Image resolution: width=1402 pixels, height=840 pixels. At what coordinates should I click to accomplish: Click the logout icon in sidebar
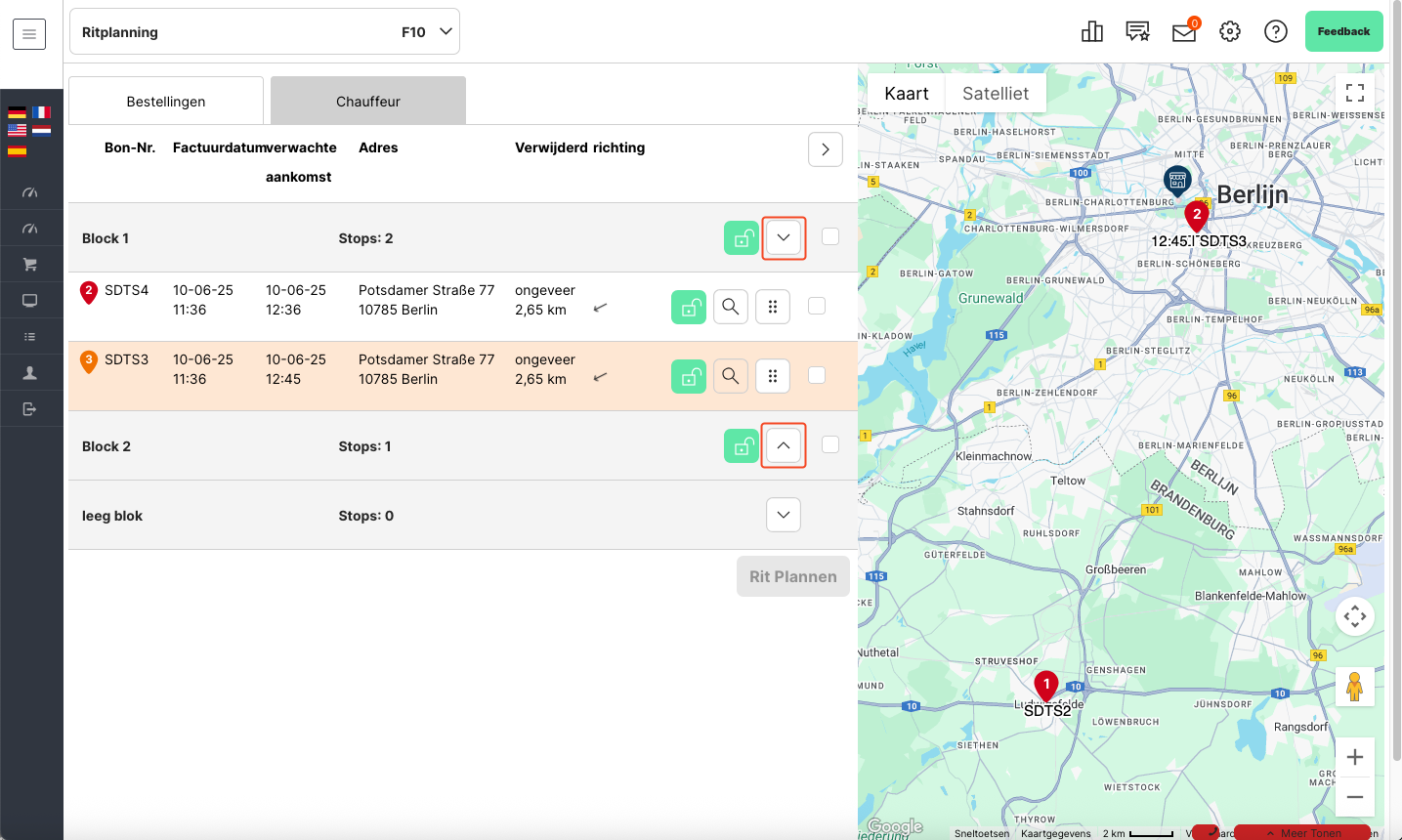pyautogui.click(x=30, y=409)
